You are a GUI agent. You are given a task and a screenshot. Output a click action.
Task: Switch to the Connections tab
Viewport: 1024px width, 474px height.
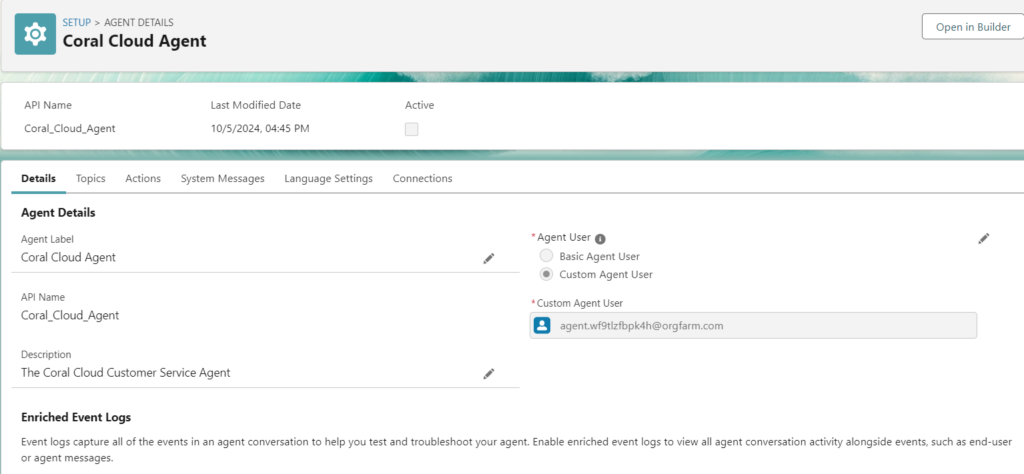coord(423,178)
